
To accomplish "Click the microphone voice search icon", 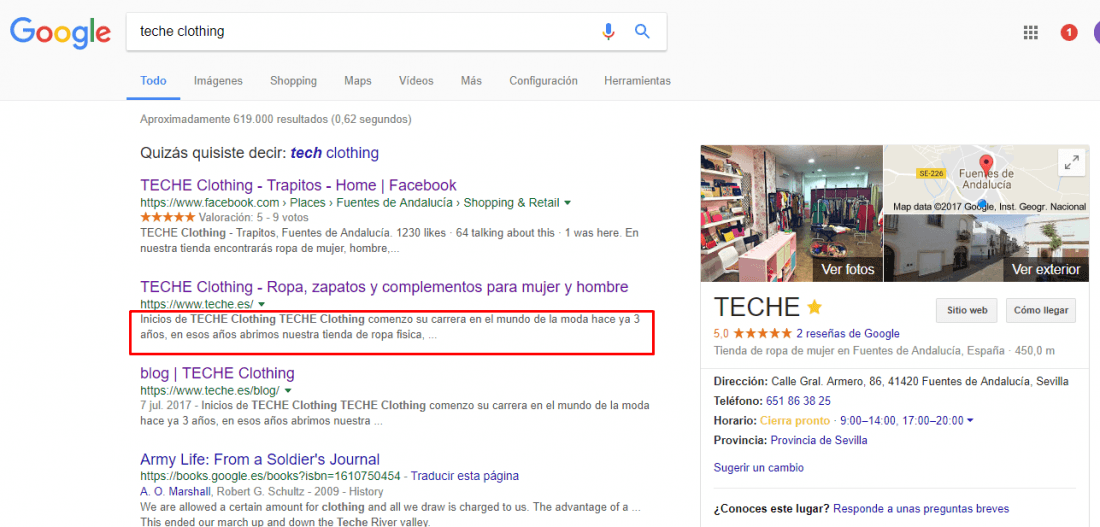I will click(608, 32).
